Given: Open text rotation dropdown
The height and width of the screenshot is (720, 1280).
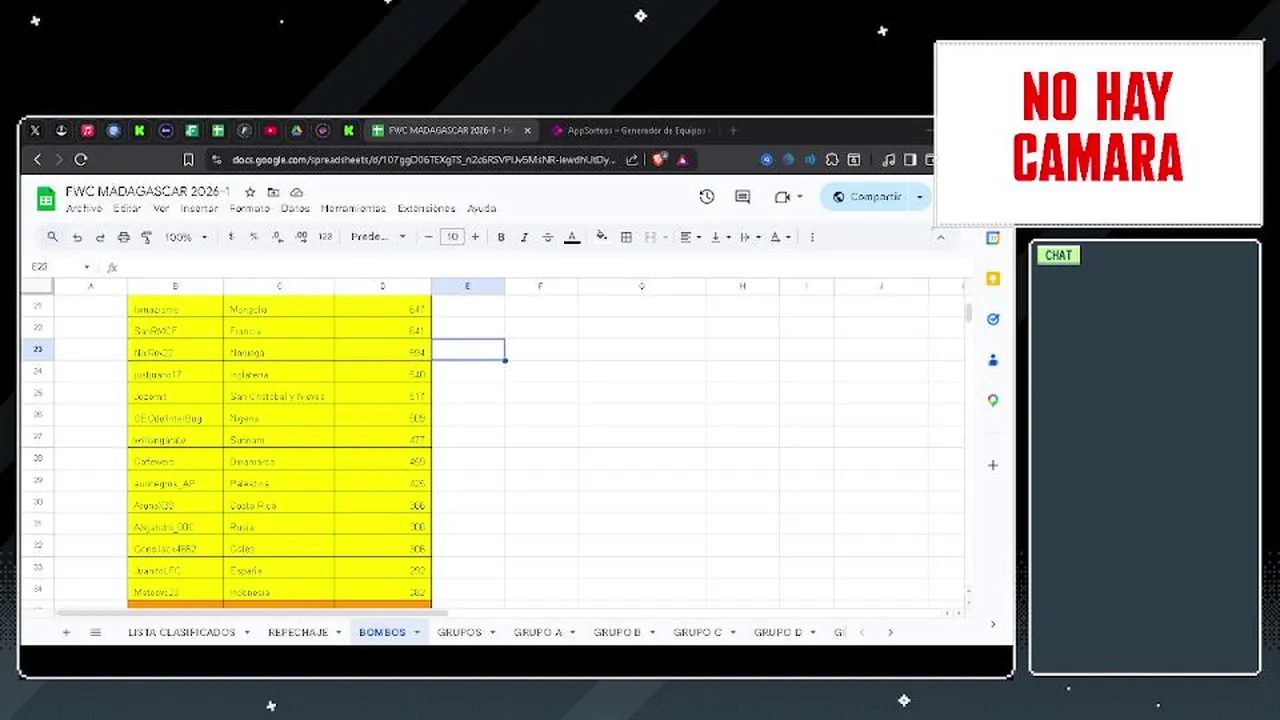Looking at the screenshot, I should [x=780, y=237].
